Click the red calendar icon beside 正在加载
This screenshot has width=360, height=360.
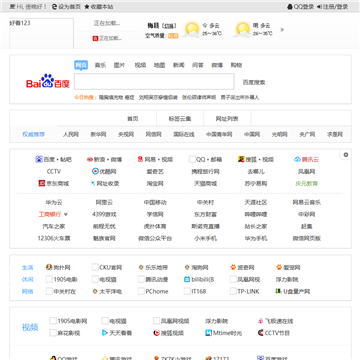tap(95, 39)
